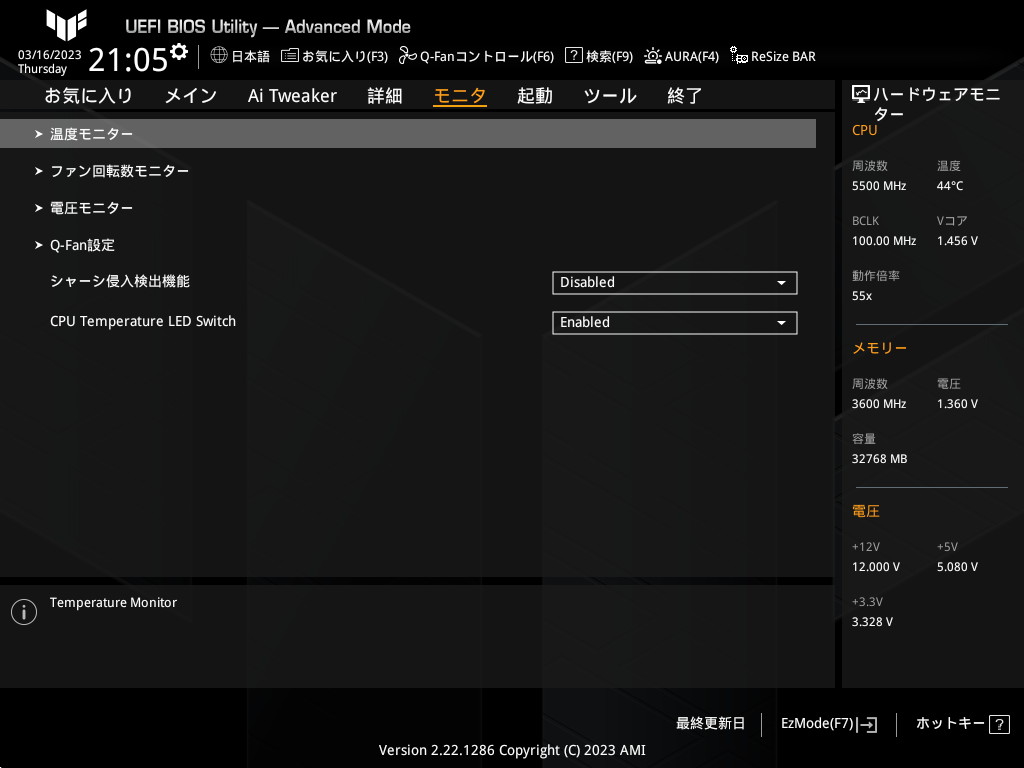This screenshot has height=768, width=1024.
Task: Click Q-Fanコントロール(F6) label
Action: [487, 56]
